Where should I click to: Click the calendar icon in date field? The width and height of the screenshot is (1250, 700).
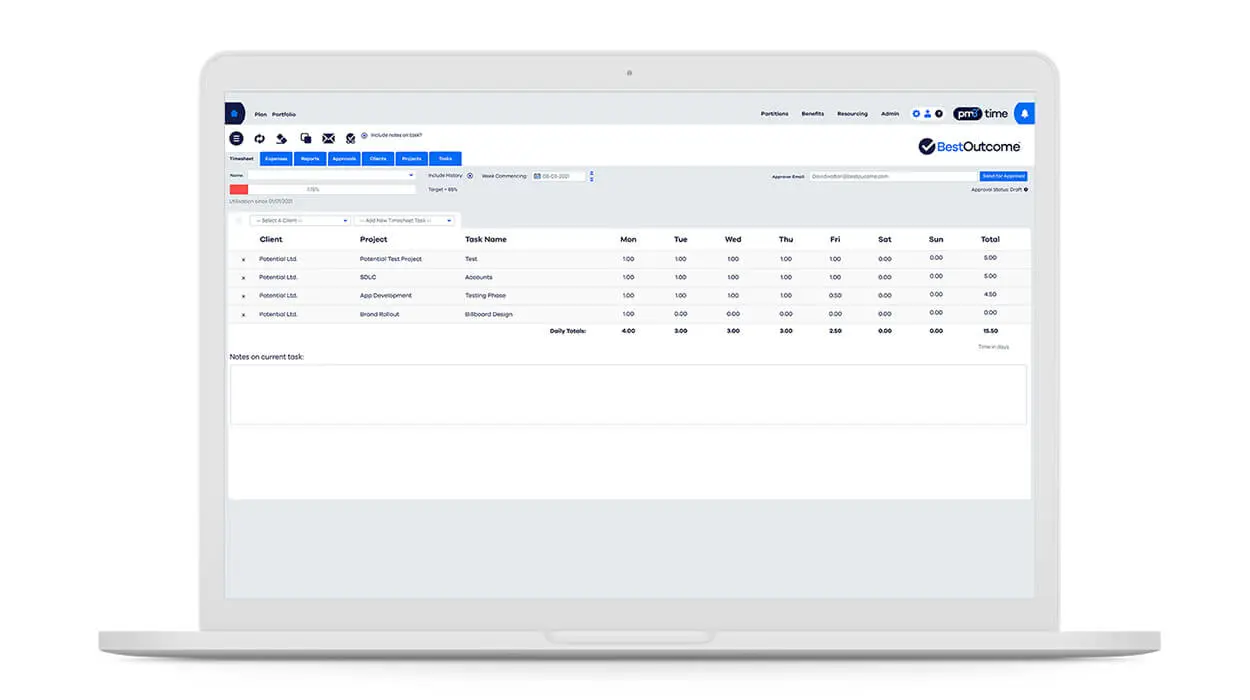point(537,176)
